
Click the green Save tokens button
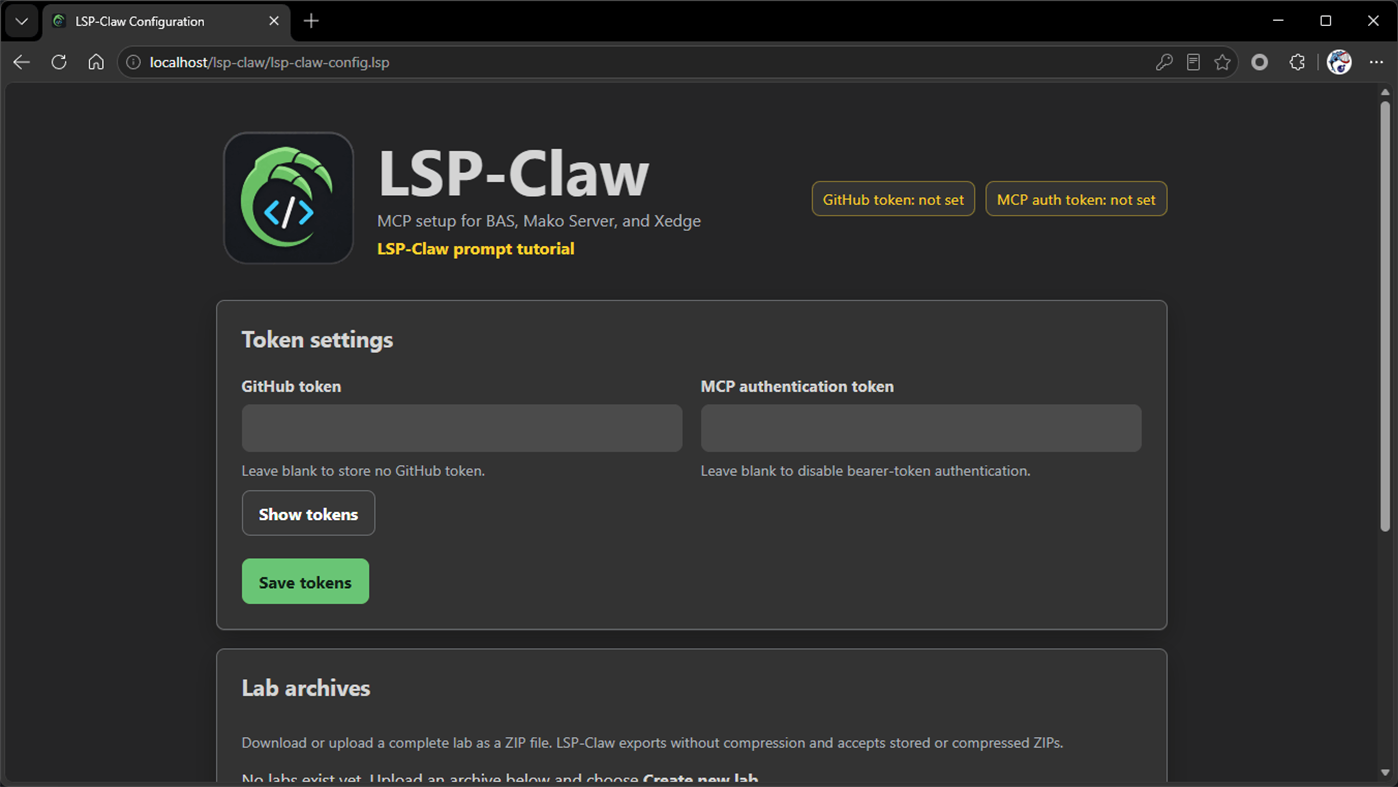click(305, 581)
